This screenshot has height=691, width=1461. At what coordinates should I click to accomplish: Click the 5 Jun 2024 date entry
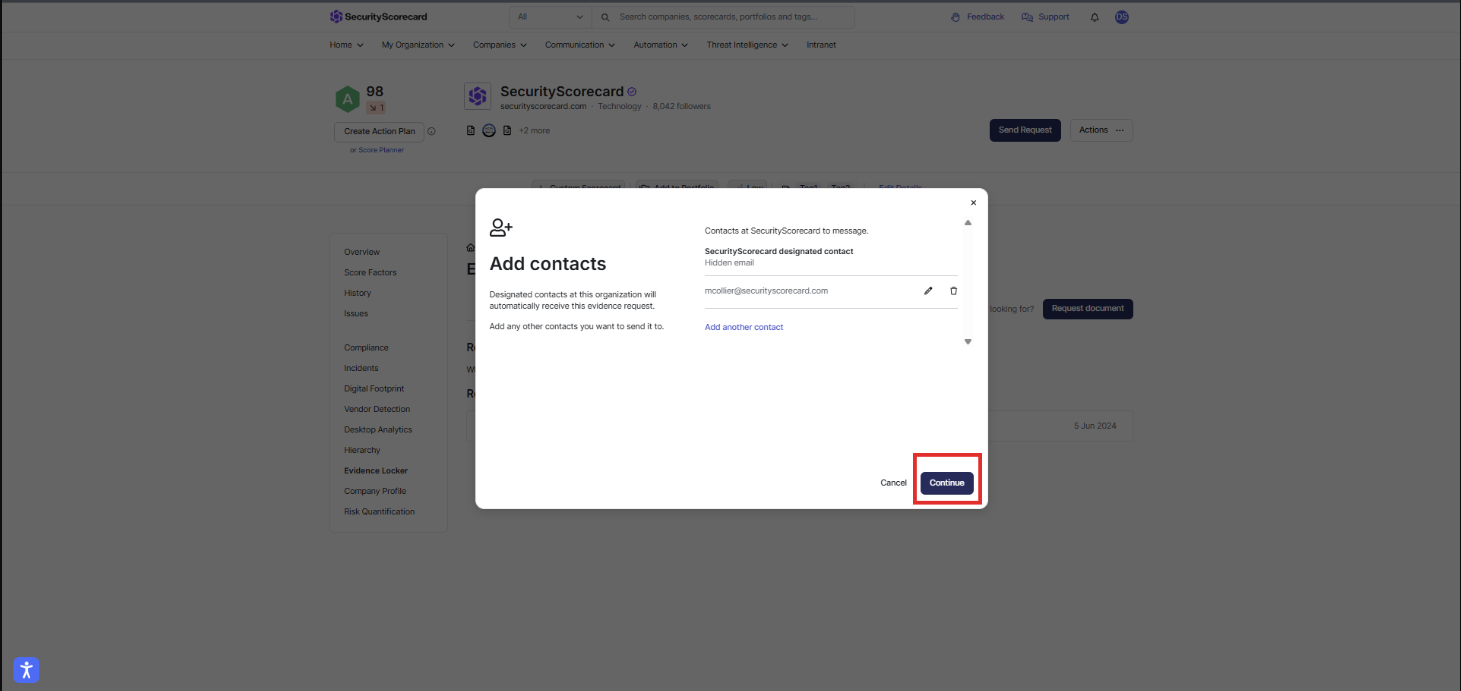(1095, 425)
